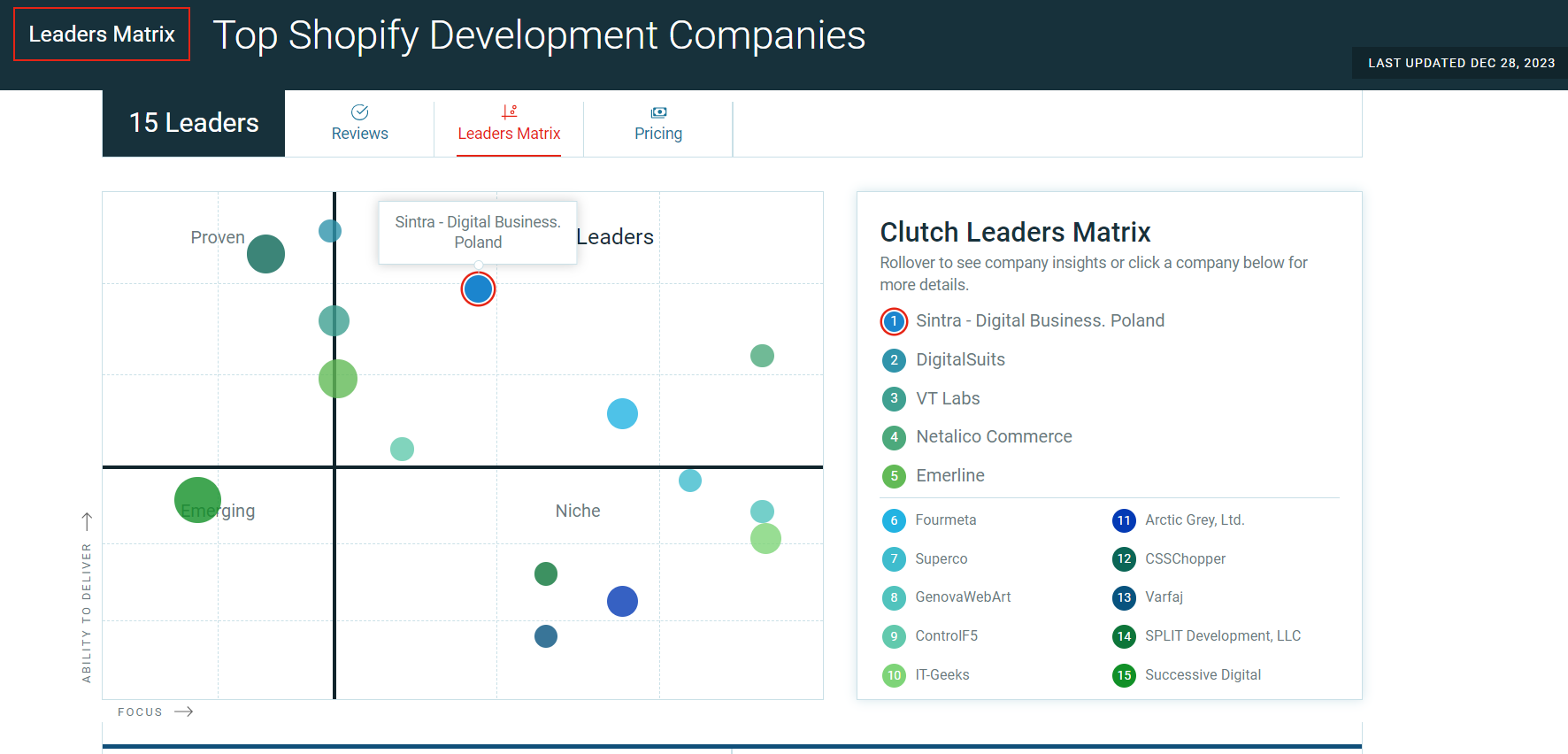Open the Superco company link
Screen dimensions: 1568x754
(941, 558)
